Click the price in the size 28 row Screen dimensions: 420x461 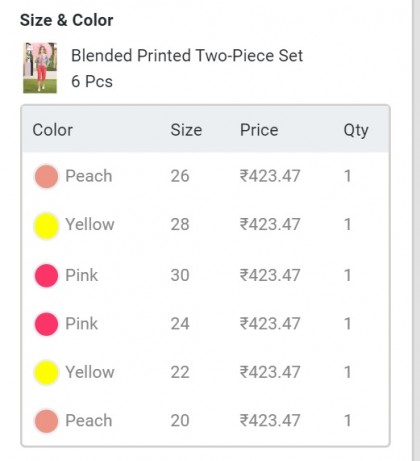click(x=270, y=224)
